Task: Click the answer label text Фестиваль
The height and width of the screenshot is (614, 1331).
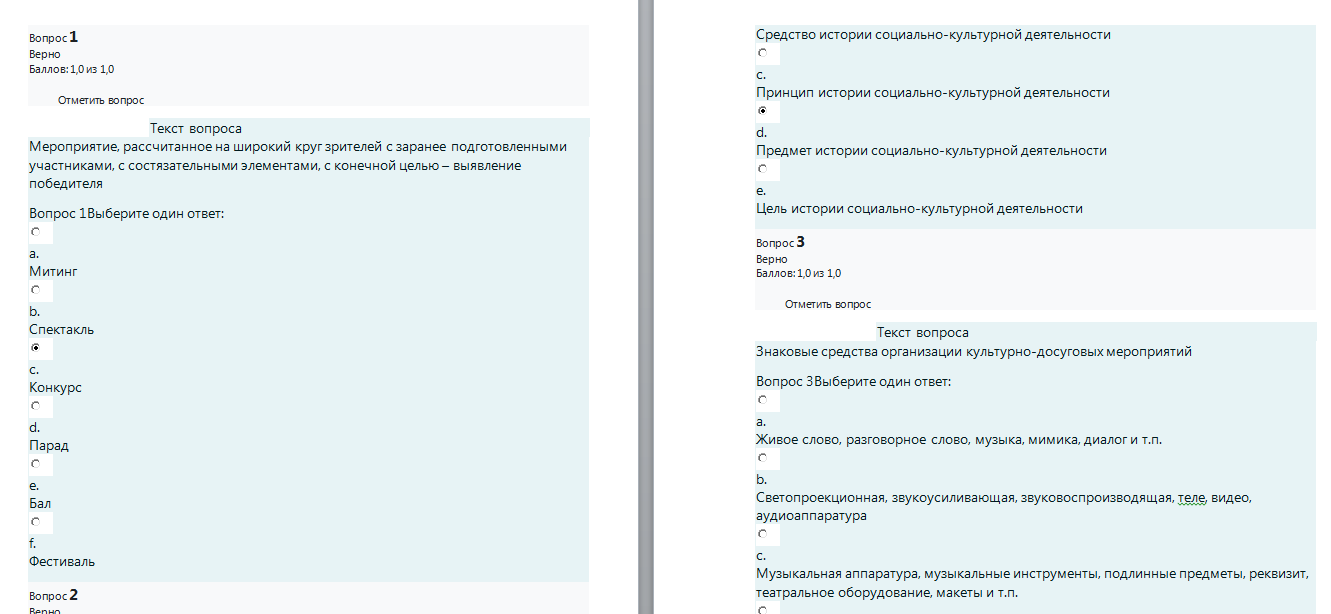Action: [x=62, y=561]
